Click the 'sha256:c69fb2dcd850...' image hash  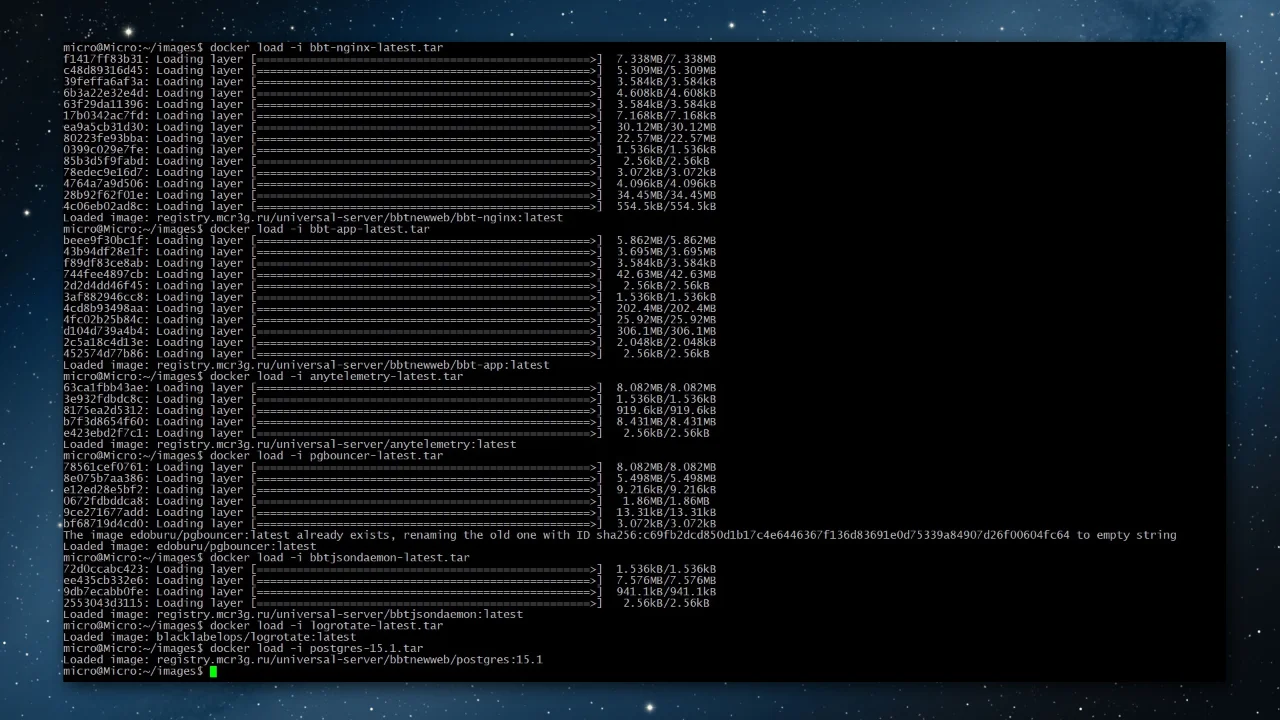[x=833, y=535]
